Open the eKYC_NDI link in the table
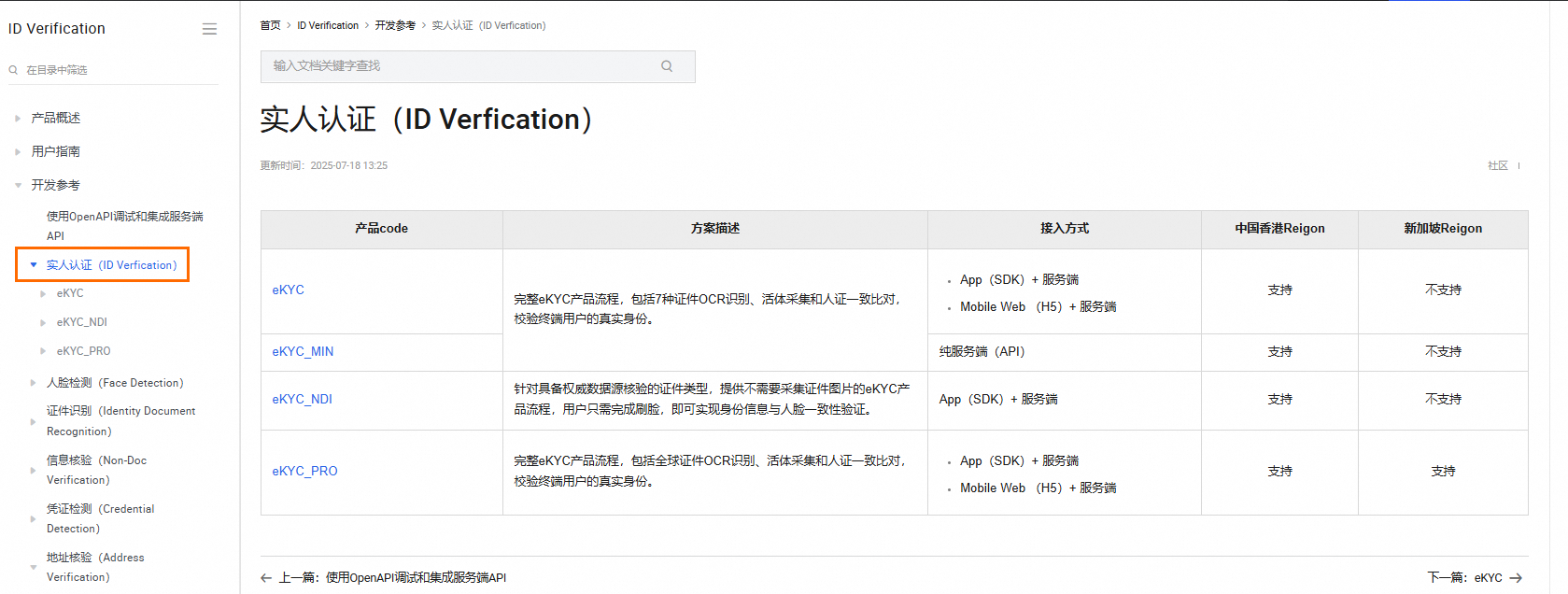 [302, 400]
